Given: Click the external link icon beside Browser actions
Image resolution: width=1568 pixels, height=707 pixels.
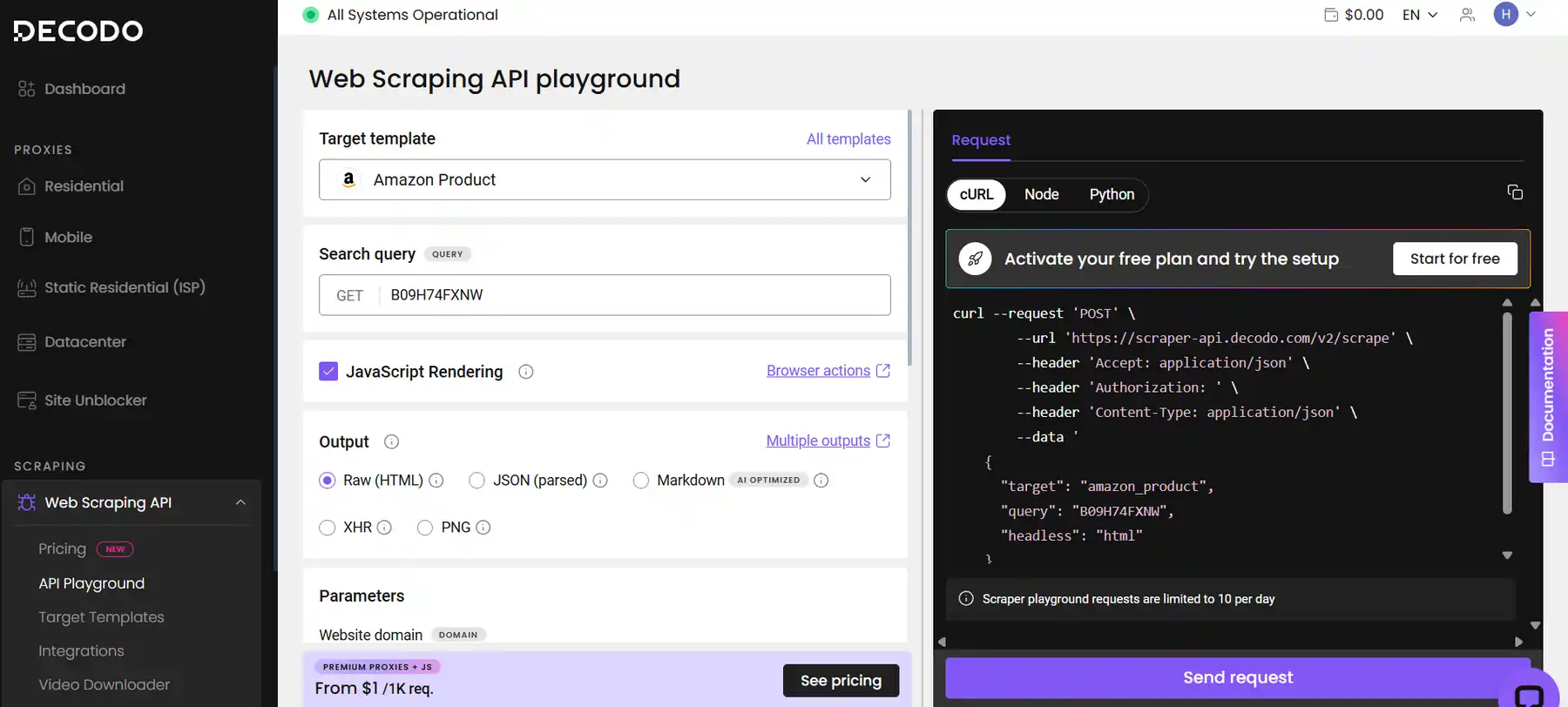Looking at the screenshot, I should pyautogui.click(x=883, y=371).
